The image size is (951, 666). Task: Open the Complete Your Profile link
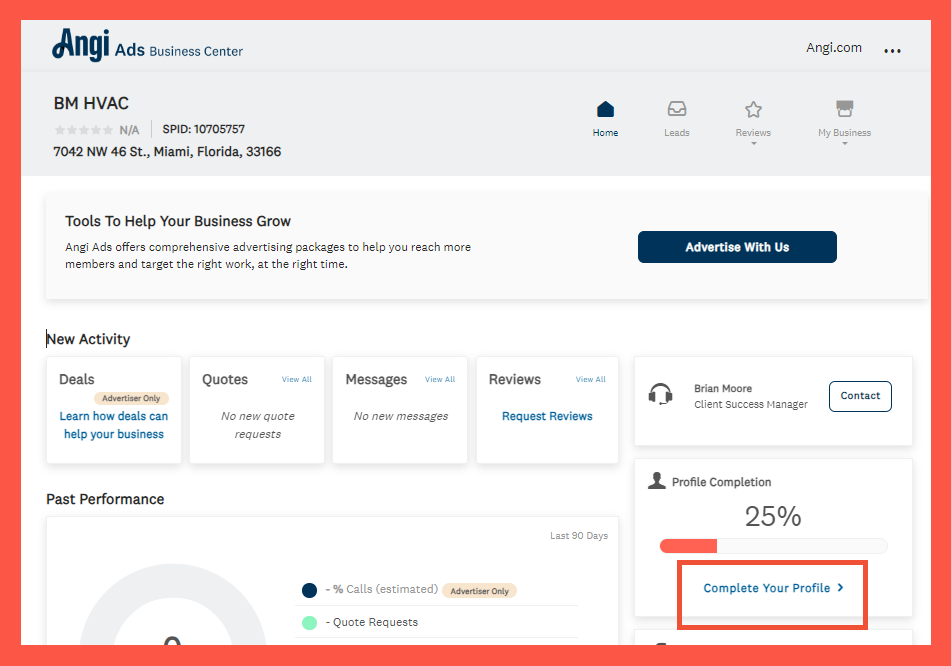[x=773, y=588]
